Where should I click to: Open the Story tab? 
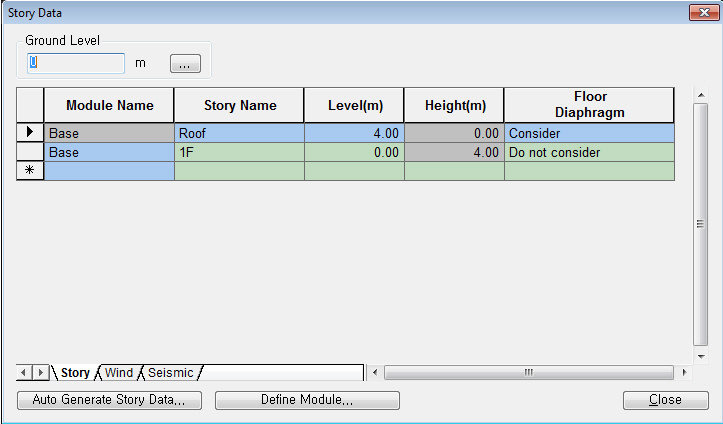75,373
